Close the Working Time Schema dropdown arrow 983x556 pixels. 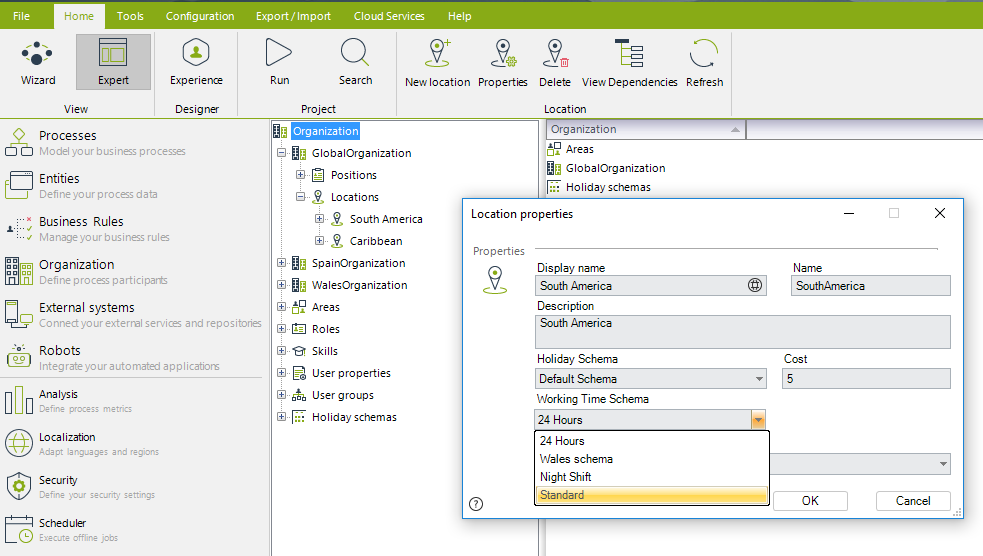pyautogui.click(x=758, y=419)
